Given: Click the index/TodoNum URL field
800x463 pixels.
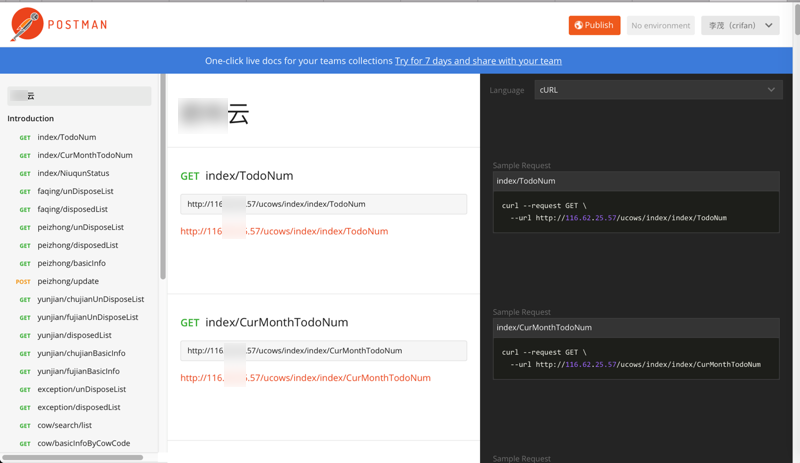Looking at the screenshot, I should coord(323,204).
